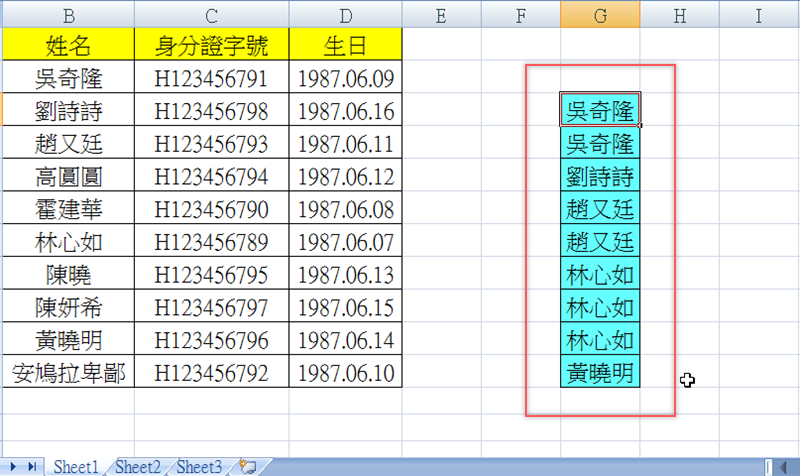Select the birthday cell 1987.06.14
Screen dimensions: 800x476
coord(345,339)
